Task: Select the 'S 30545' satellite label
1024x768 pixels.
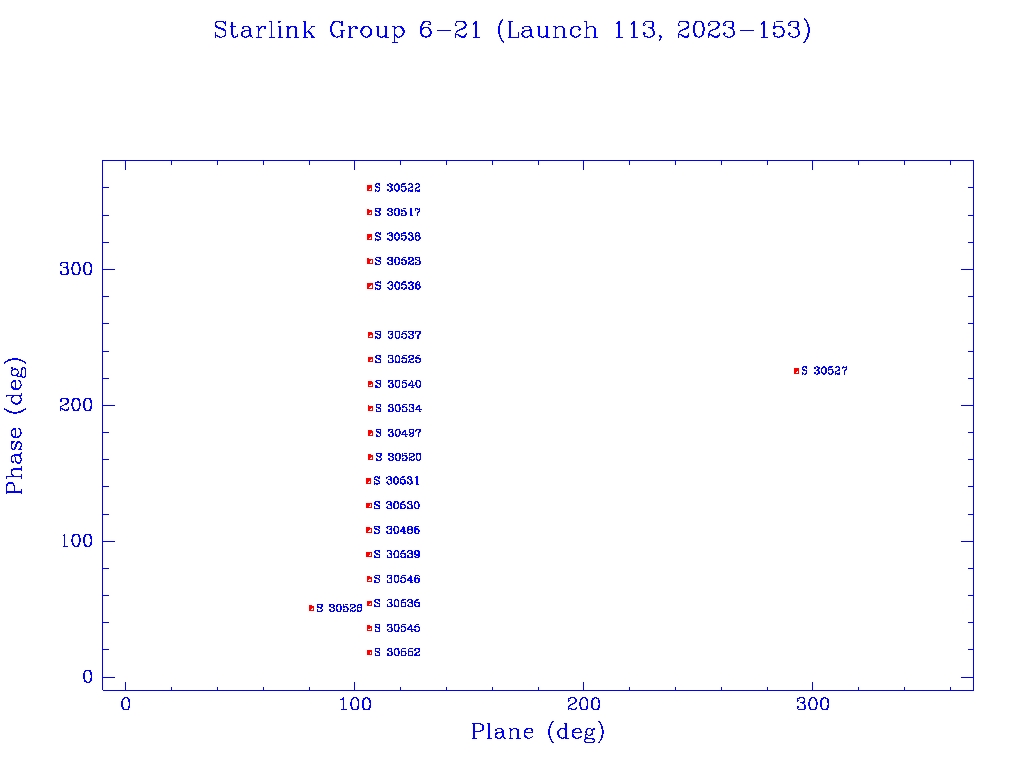Action: [x=397, y=628]
